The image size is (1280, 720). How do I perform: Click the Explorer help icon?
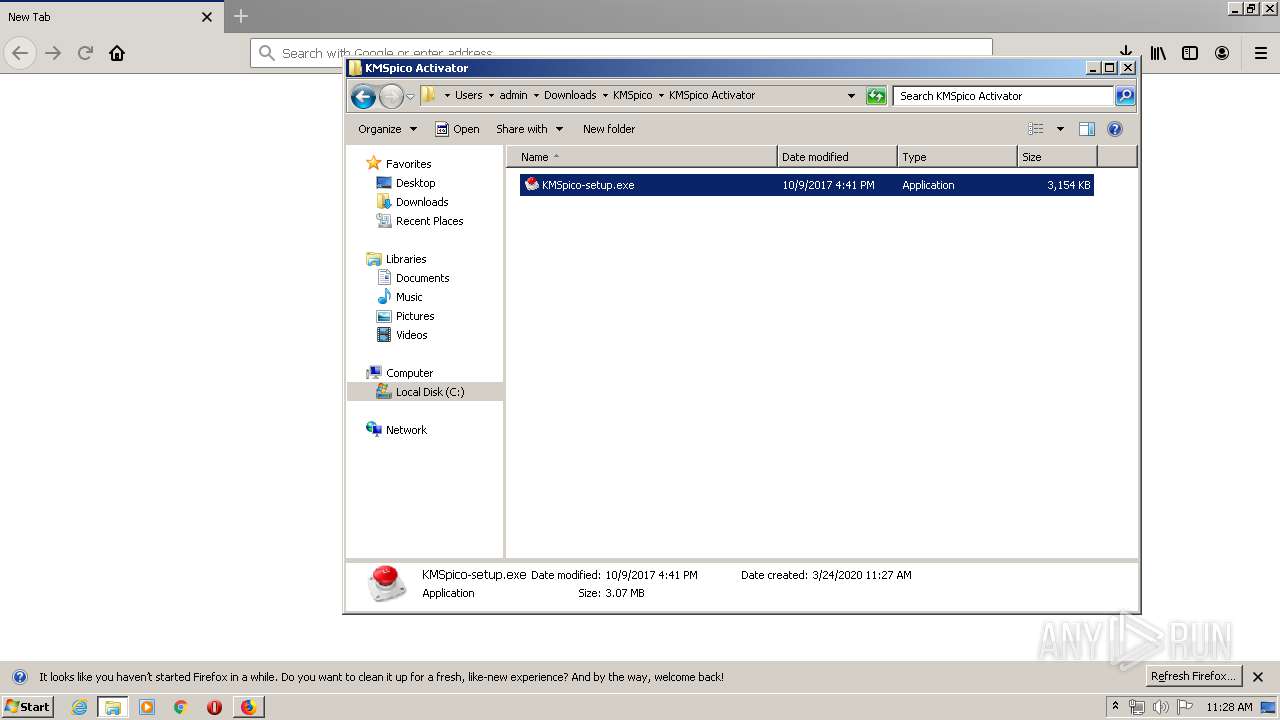(1115, 129)
